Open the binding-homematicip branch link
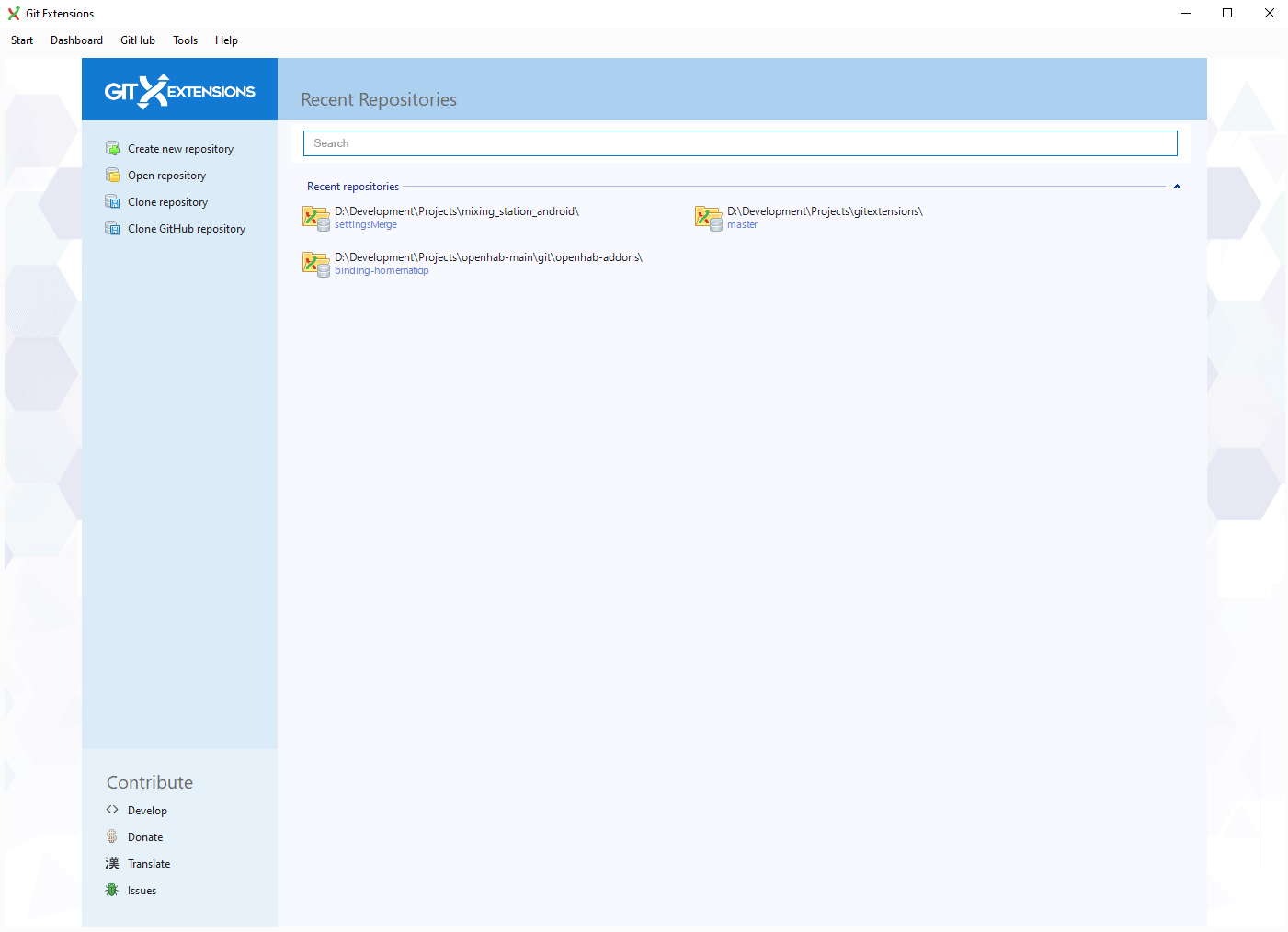Viewport: 1288px width, 932px height. pos(382,269)
